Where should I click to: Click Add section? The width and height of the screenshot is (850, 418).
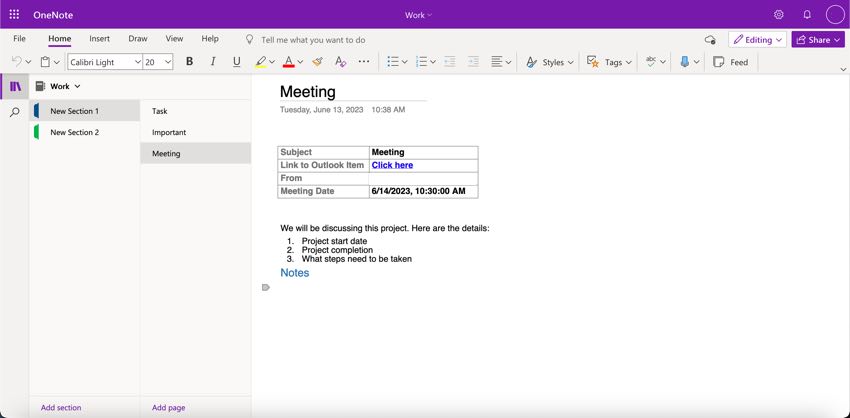point(61,407)
